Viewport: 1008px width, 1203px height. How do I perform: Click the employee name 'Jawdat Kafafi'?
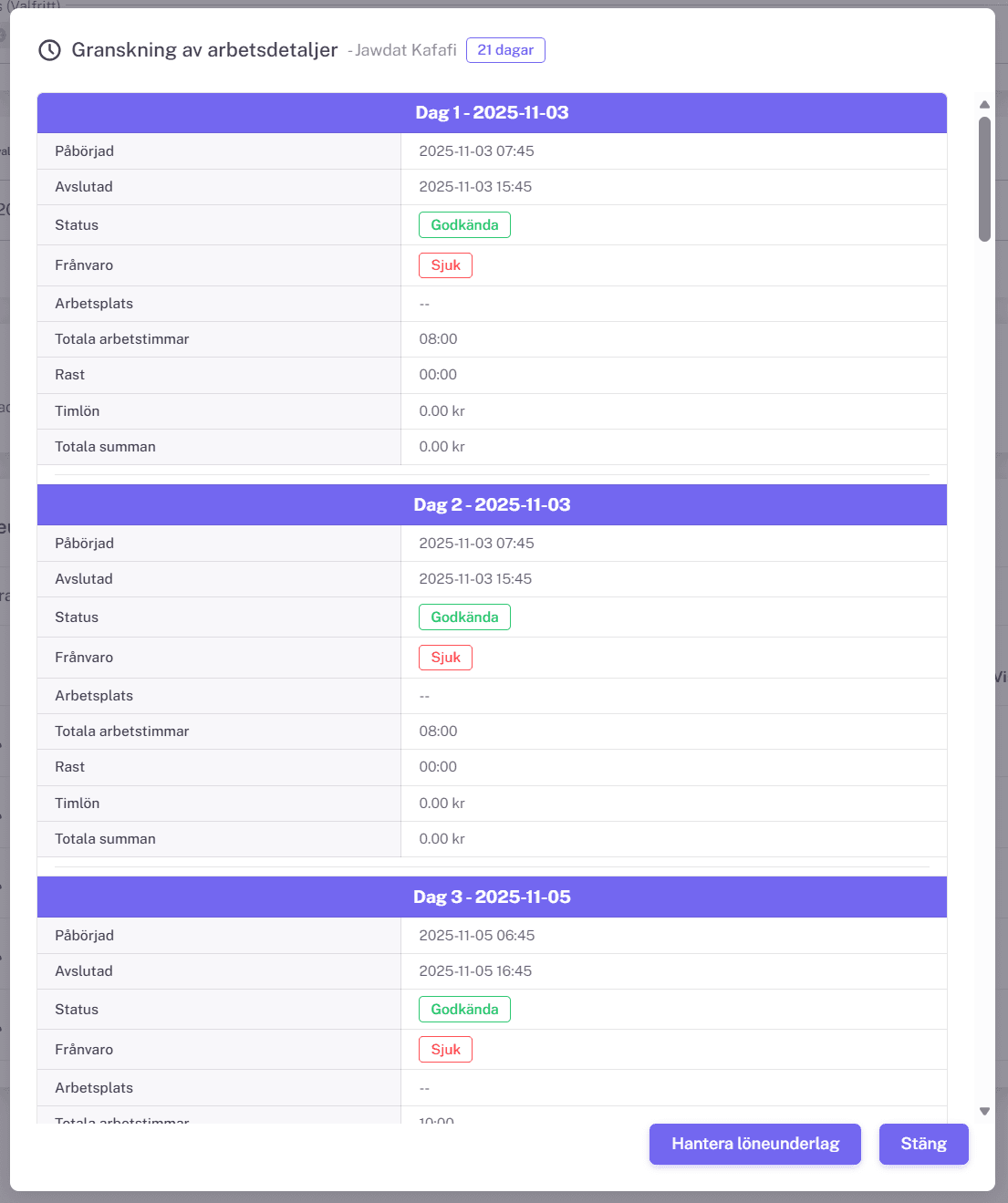tap(406, 50)
